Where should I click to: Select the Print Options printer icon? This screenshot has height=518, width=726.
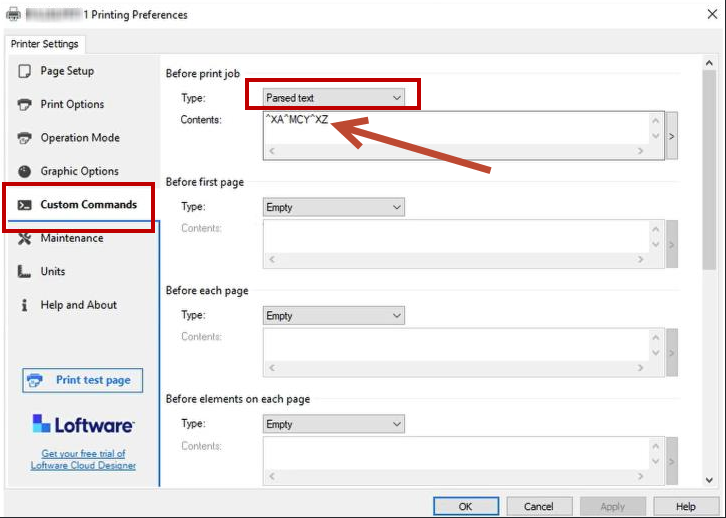(25, 105)
